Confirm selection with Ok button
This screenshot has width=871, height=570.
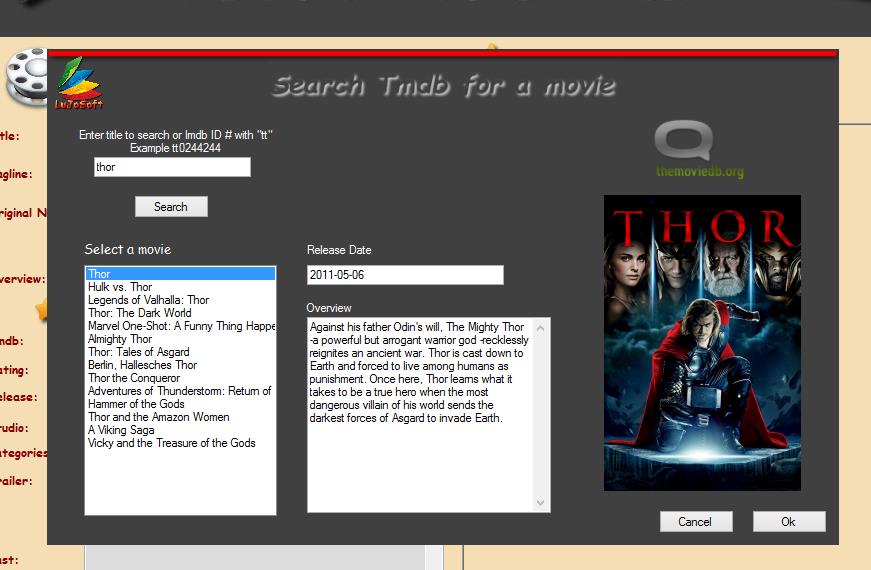(x=788, y=521)
